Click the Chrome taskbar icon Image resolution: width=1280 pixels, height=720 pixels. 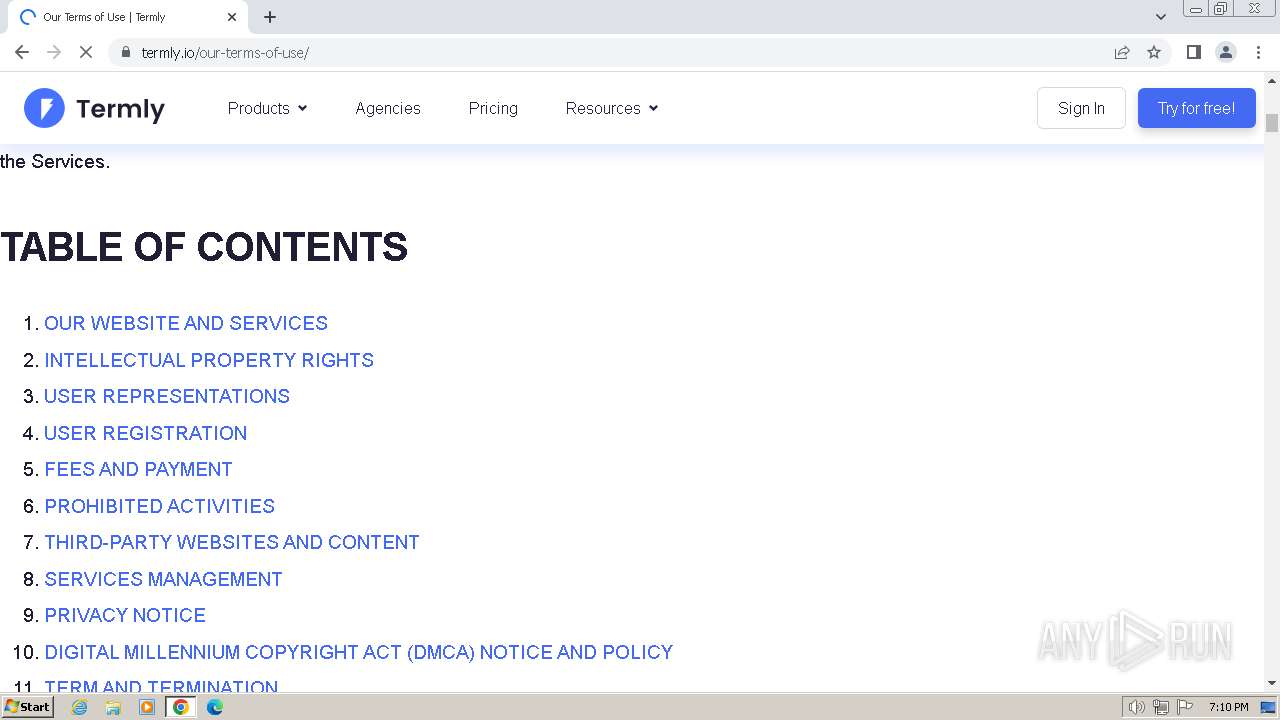(x=181, y=707)
